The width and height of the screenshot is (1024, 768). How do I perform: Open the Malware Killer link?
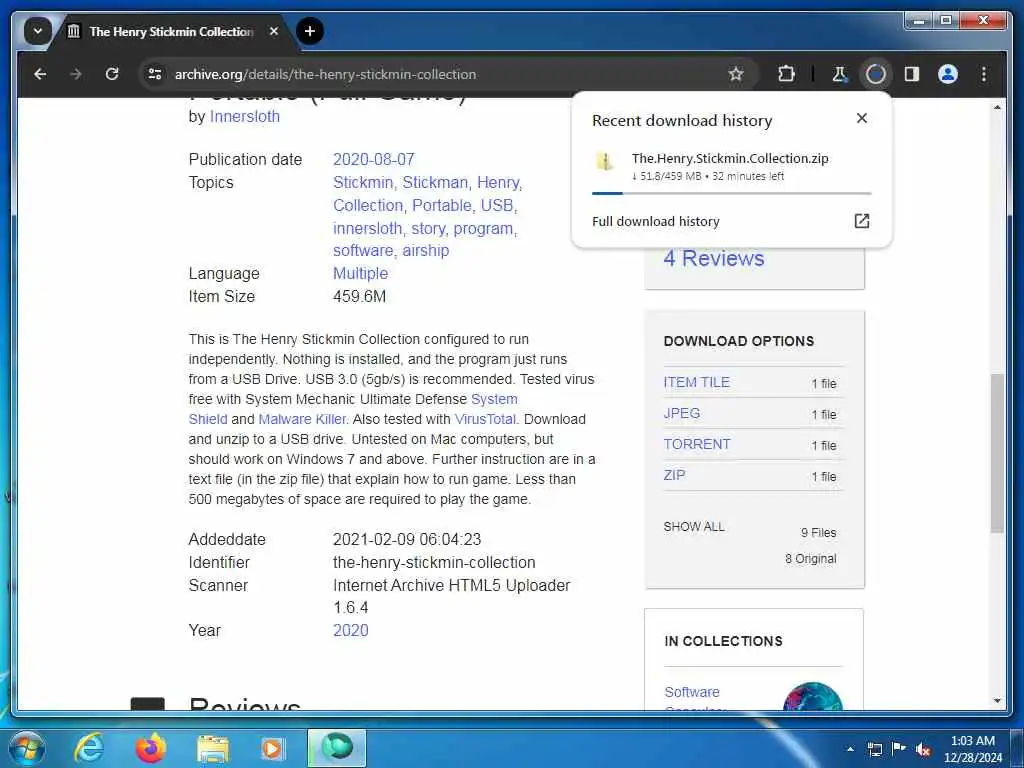302,419
